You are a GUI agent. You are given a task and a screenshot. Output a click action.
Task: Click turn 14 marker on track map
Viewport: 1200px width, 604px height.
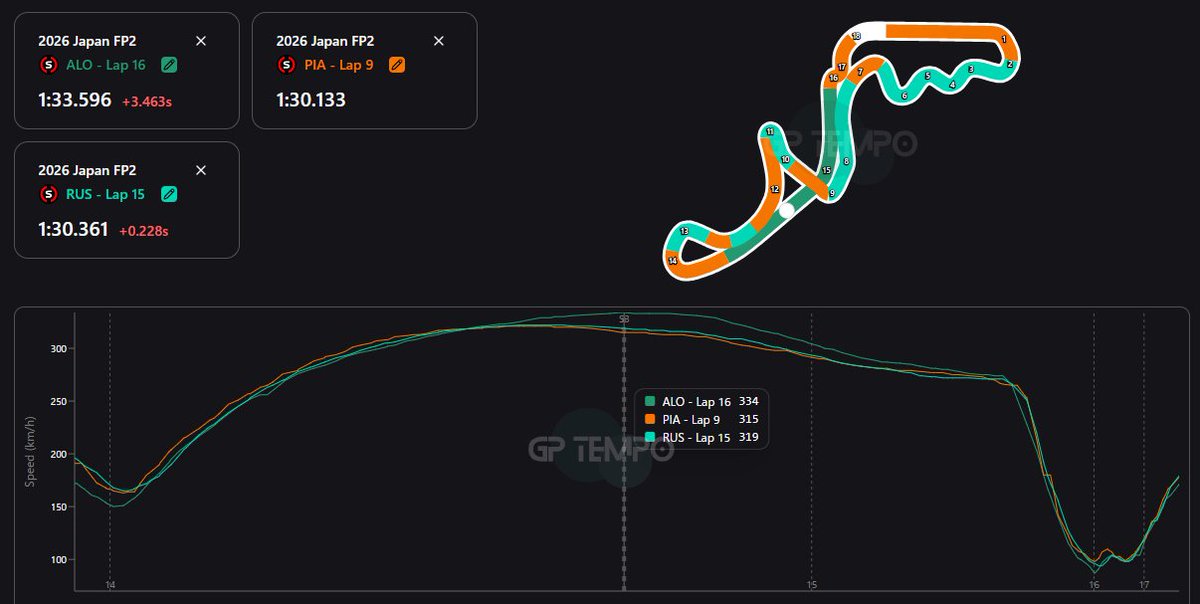tap(673, 260)
